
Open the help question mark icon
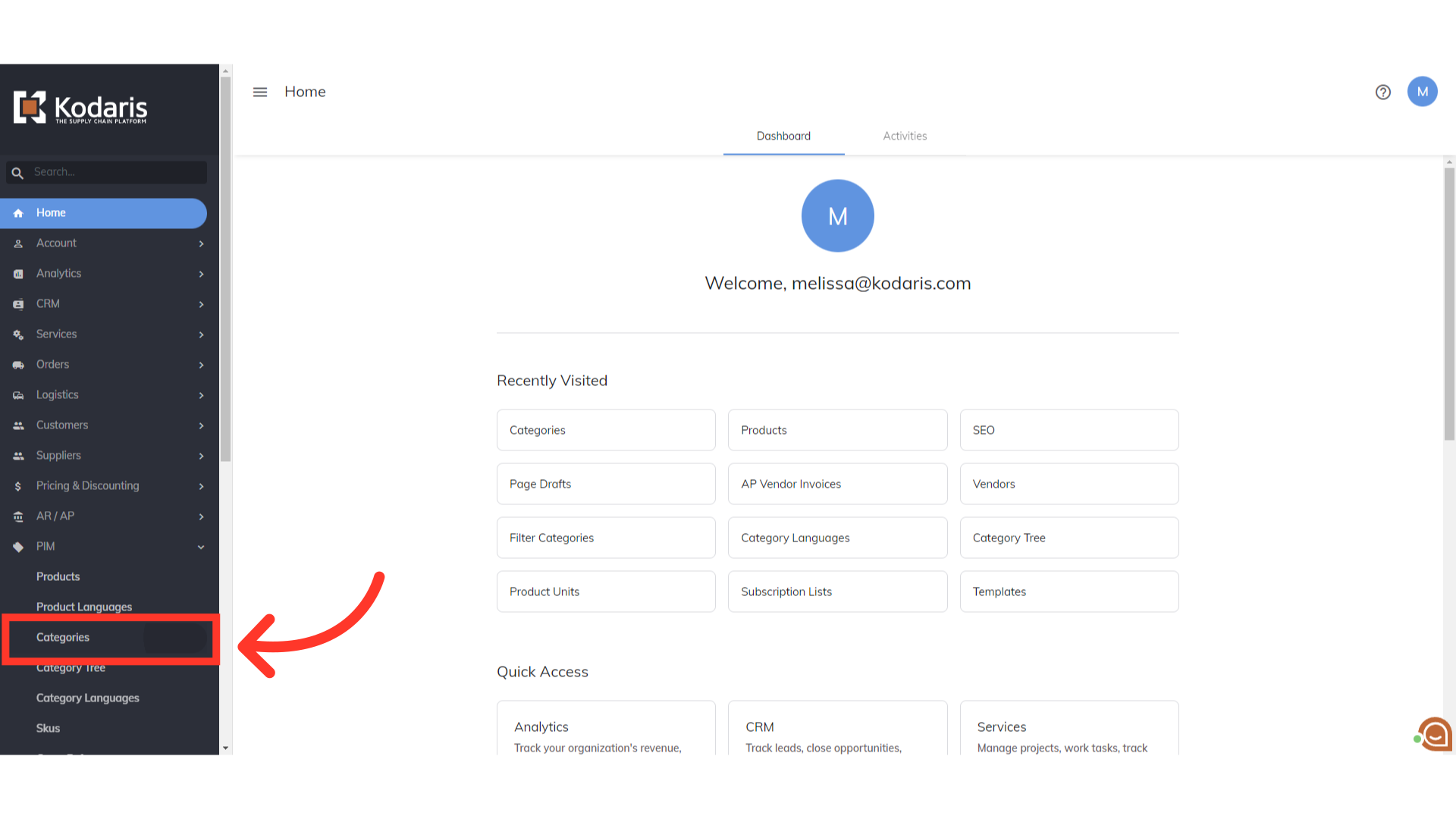coord(1383,92)
